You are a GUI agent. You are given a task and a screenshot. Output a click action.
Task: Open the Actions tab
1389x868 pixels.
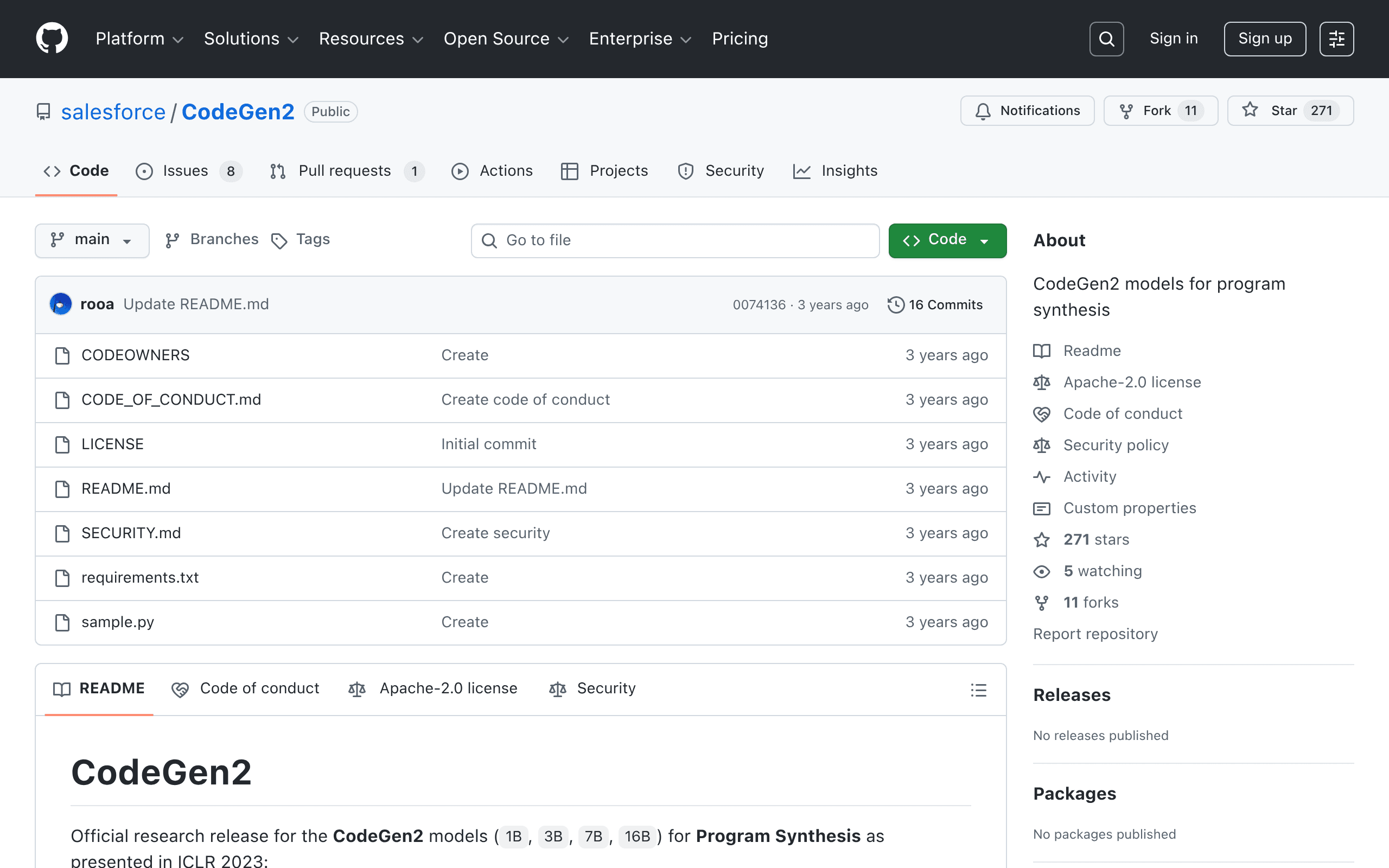(x=492, y=171)
